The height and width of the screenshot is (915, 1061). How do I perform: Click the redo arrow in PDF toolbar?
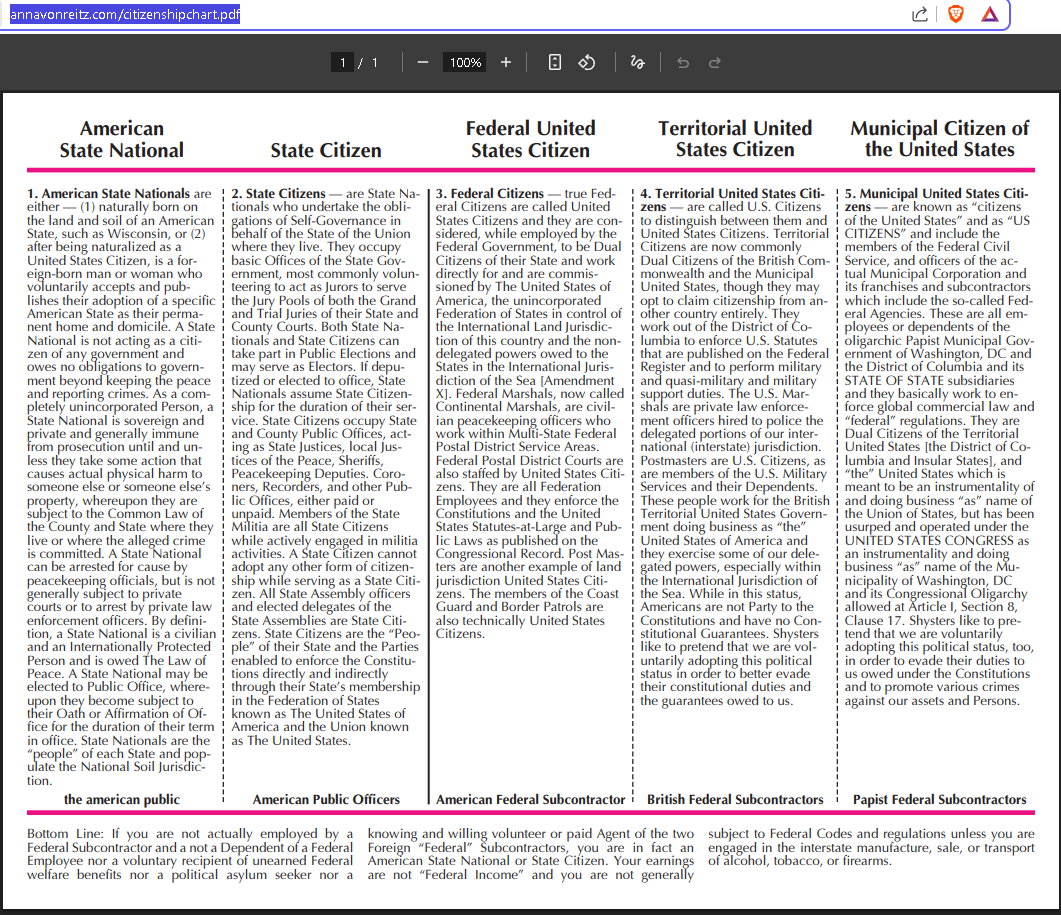point(715,62)
